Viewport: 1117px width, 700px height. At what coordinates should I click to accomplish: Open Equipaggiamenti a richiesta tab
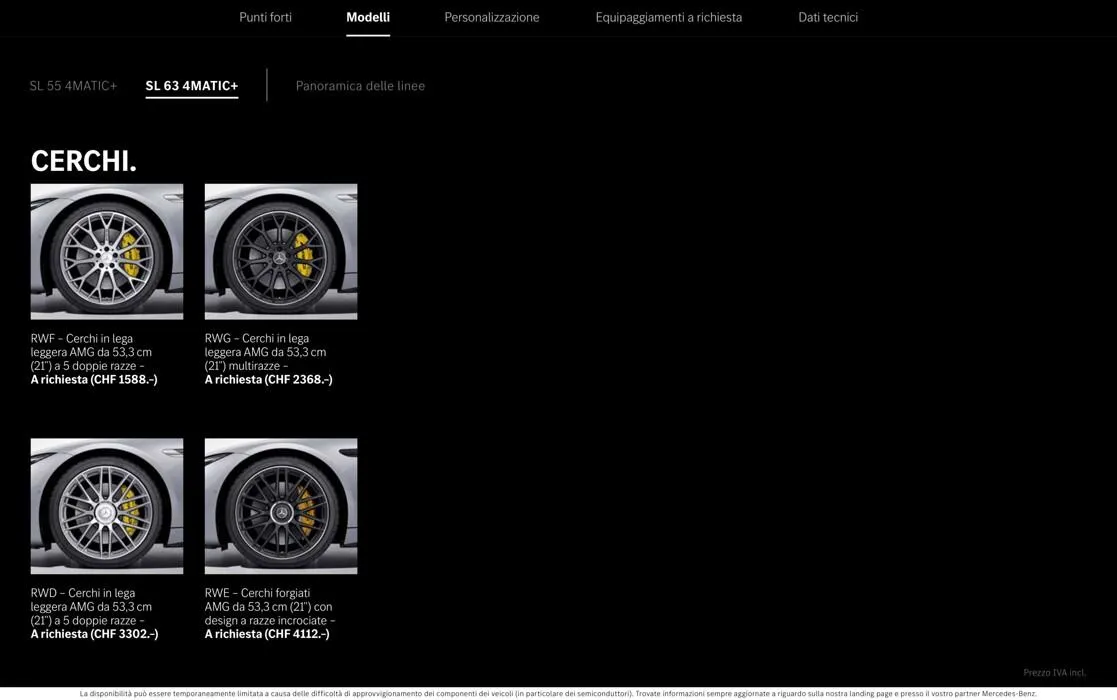668,17
